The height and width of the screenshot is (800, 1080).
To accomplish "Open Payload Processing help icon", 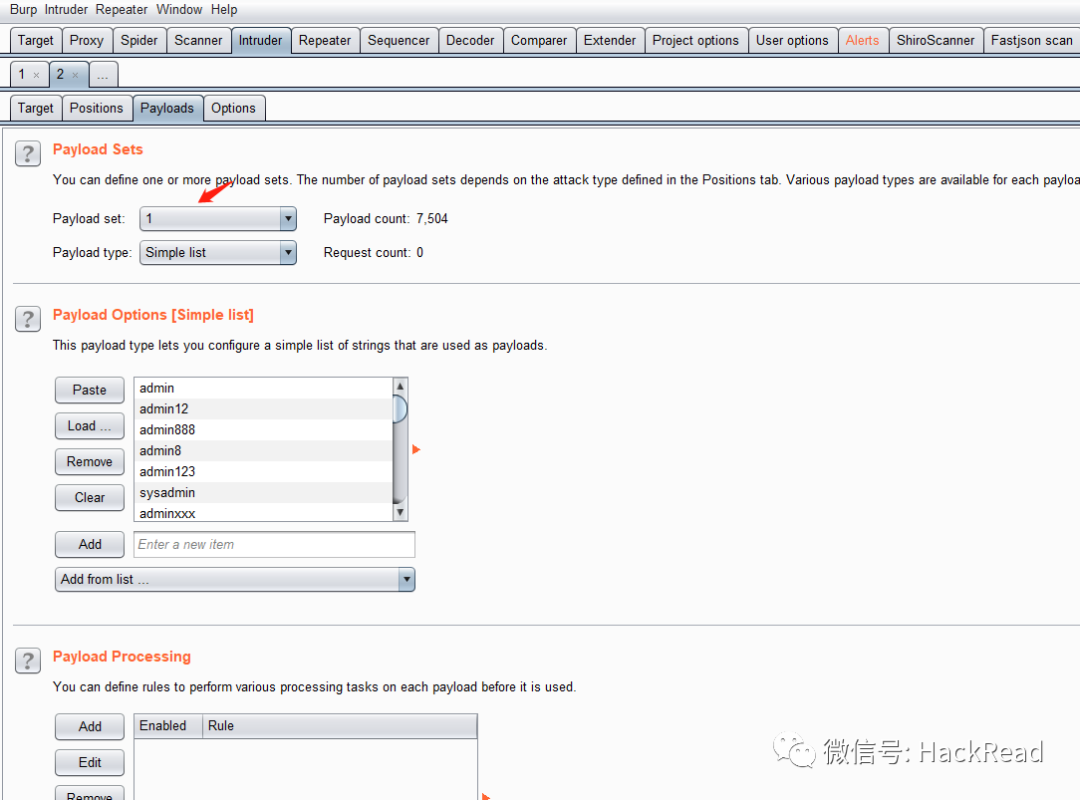I will (28, 661).
